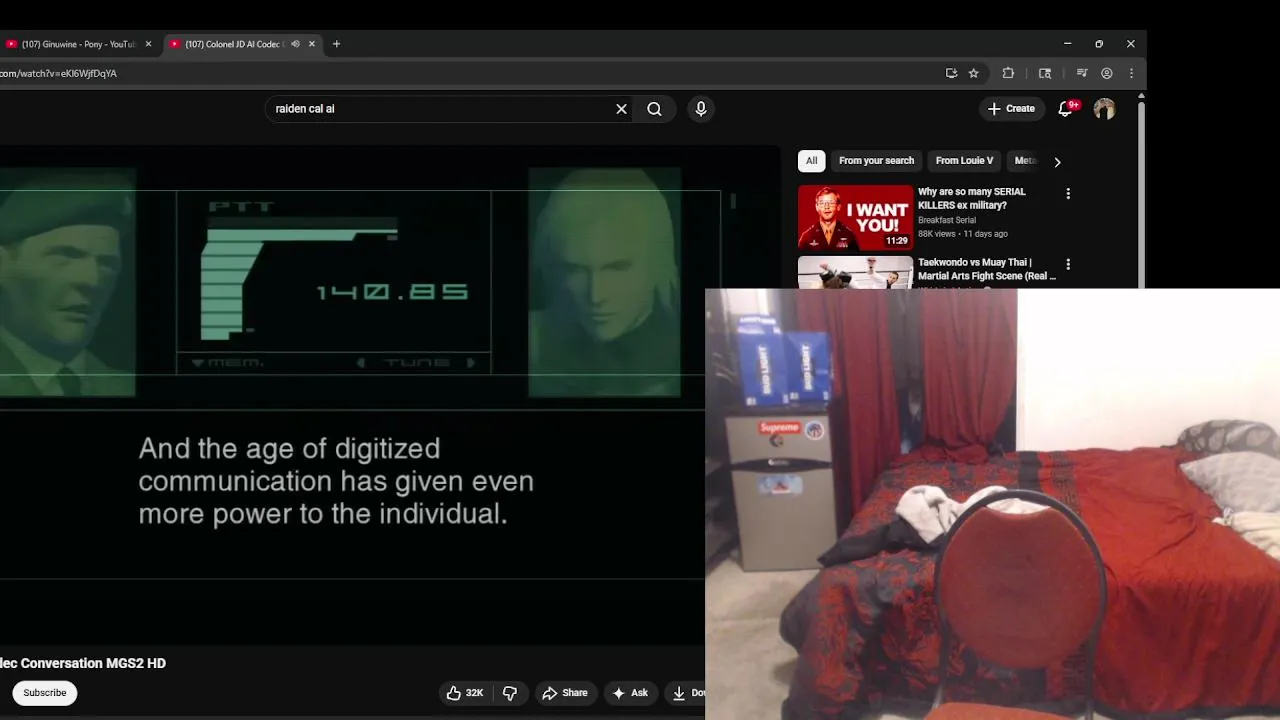Clear the YouTube search box text
This screenshot has height=720, width=1280.
[x=621, y=109]
